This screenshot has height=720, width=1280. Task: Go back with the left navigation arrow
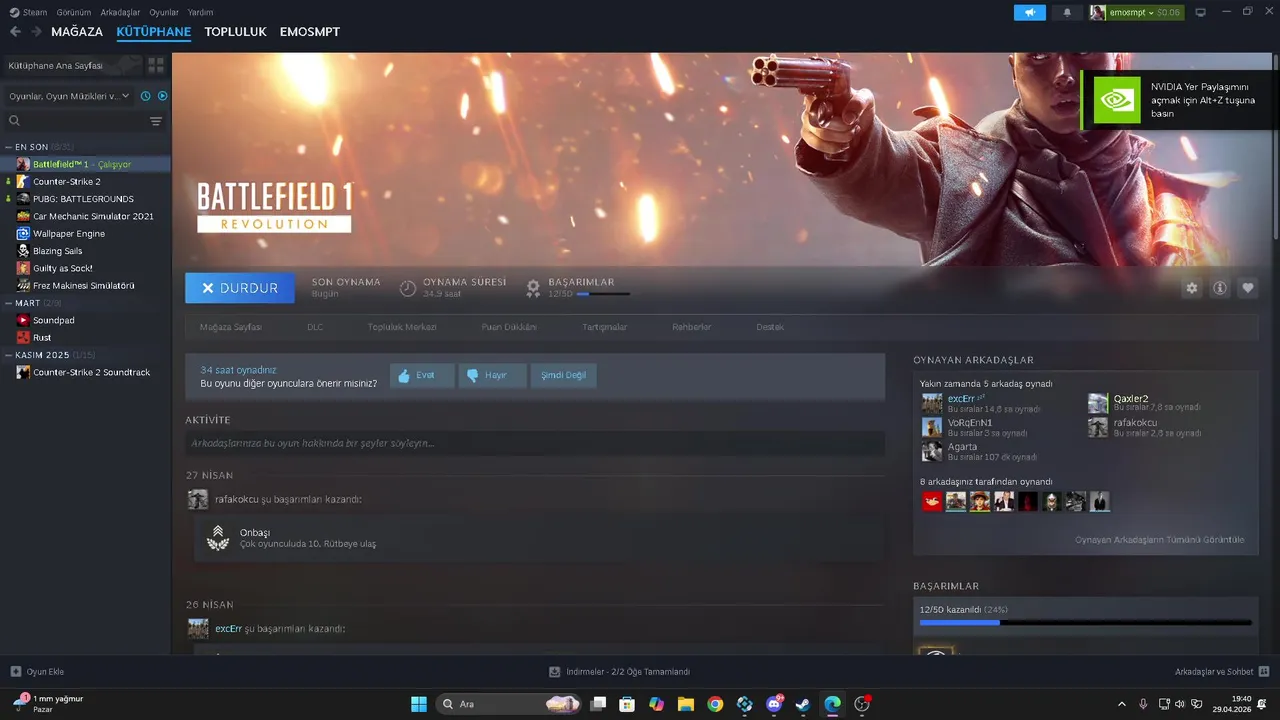click(15, 32)
